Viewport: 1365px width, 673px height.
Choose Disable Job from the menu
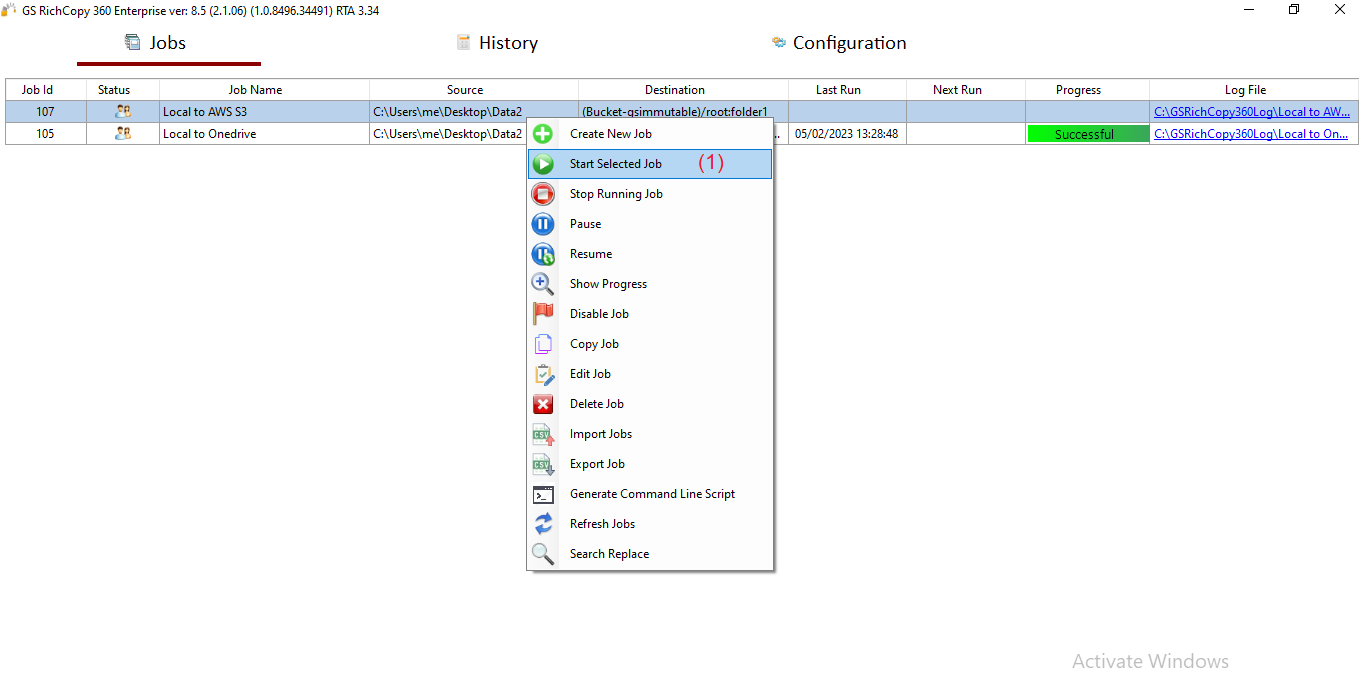click(x=650, y=314)
